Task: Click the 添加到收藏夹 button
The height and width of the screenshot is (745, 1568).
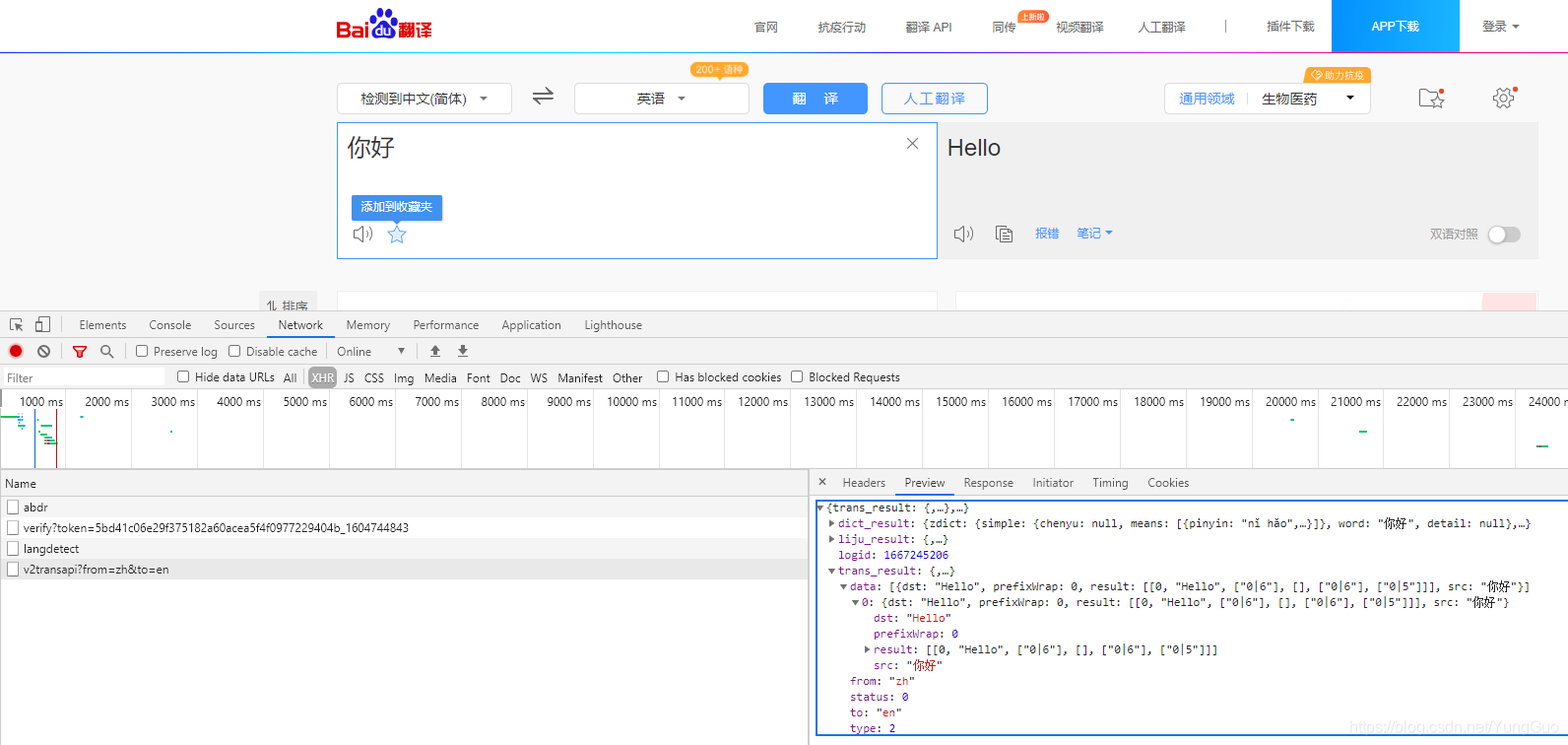Action: coord(397,207)
